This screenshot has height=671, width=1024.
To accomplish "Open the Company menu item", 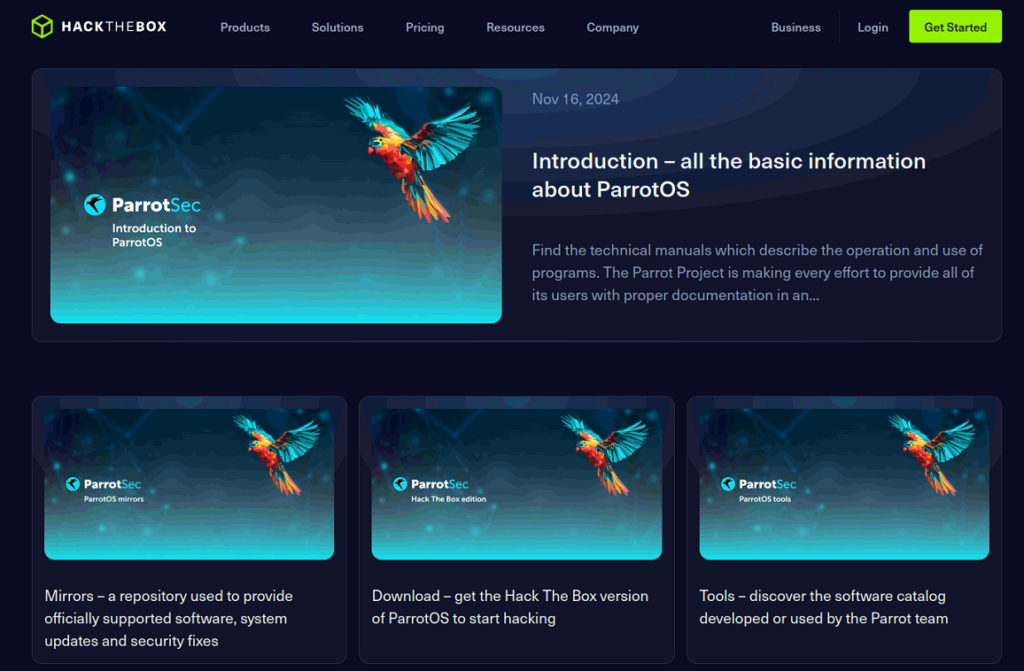I will click(612, 27).
